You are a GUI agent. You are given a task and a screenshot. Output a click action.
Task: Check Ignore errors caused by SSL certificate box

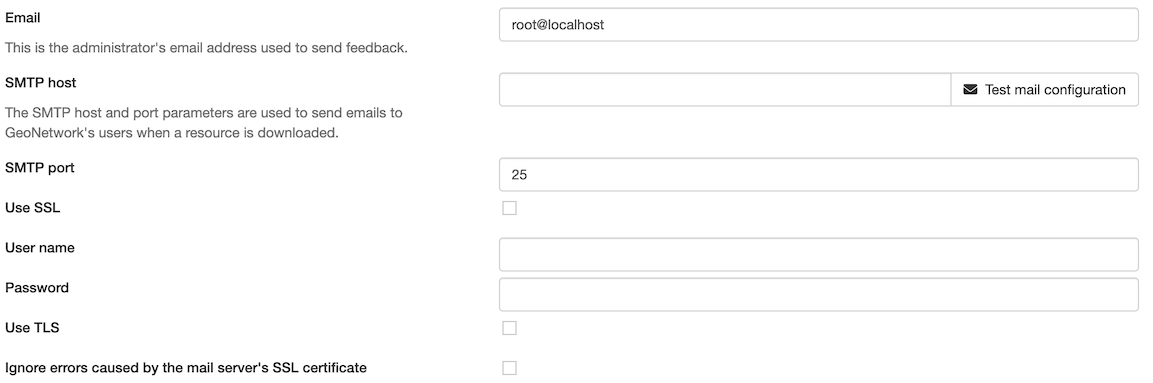point(510,368)
